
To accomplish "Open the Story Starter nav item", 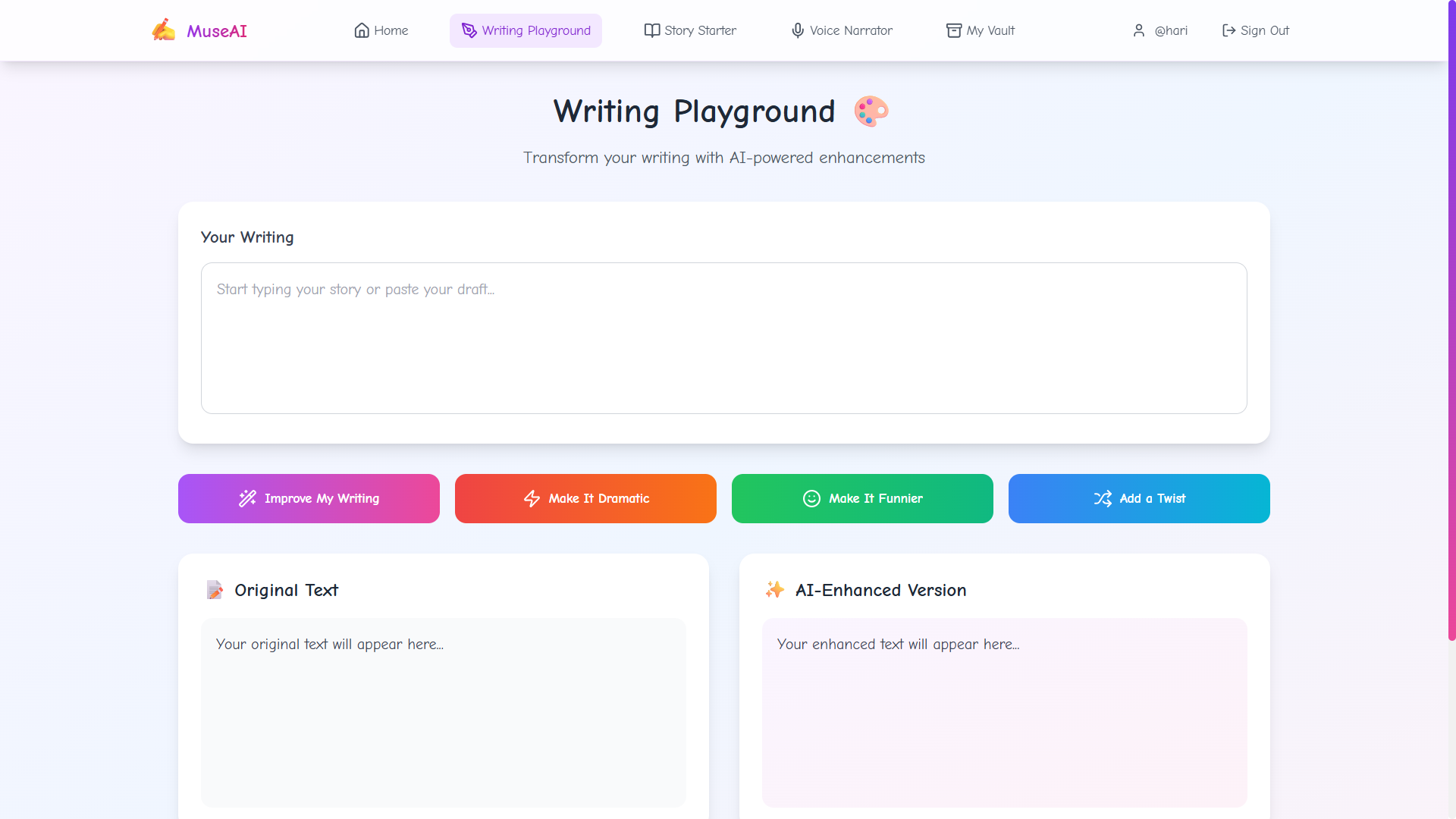I will [700, 30].
